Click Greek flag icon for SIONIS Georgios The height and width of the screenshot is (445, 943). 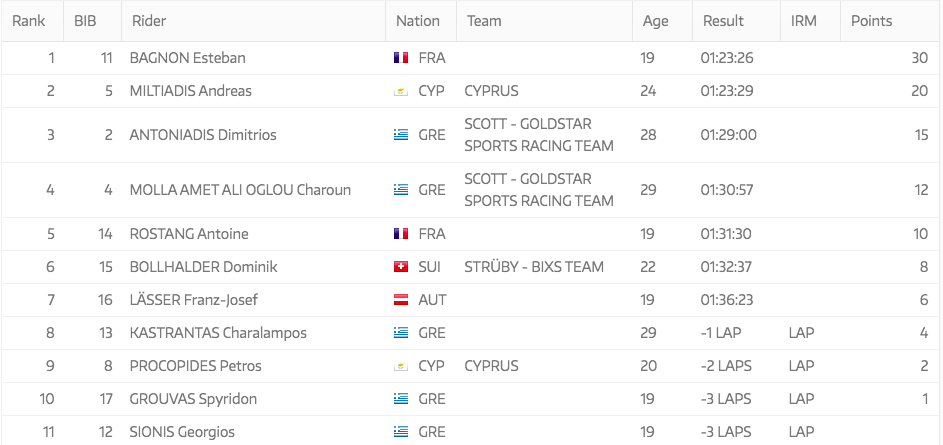pos(401,432)
